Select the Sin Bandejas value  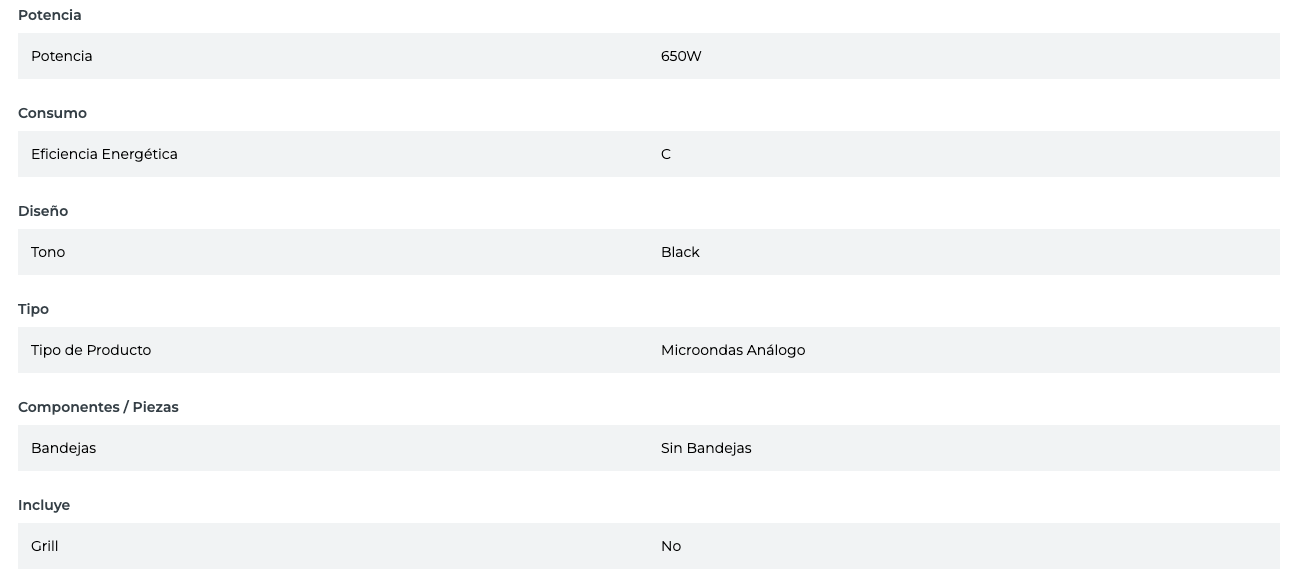(x=706, y=448)
